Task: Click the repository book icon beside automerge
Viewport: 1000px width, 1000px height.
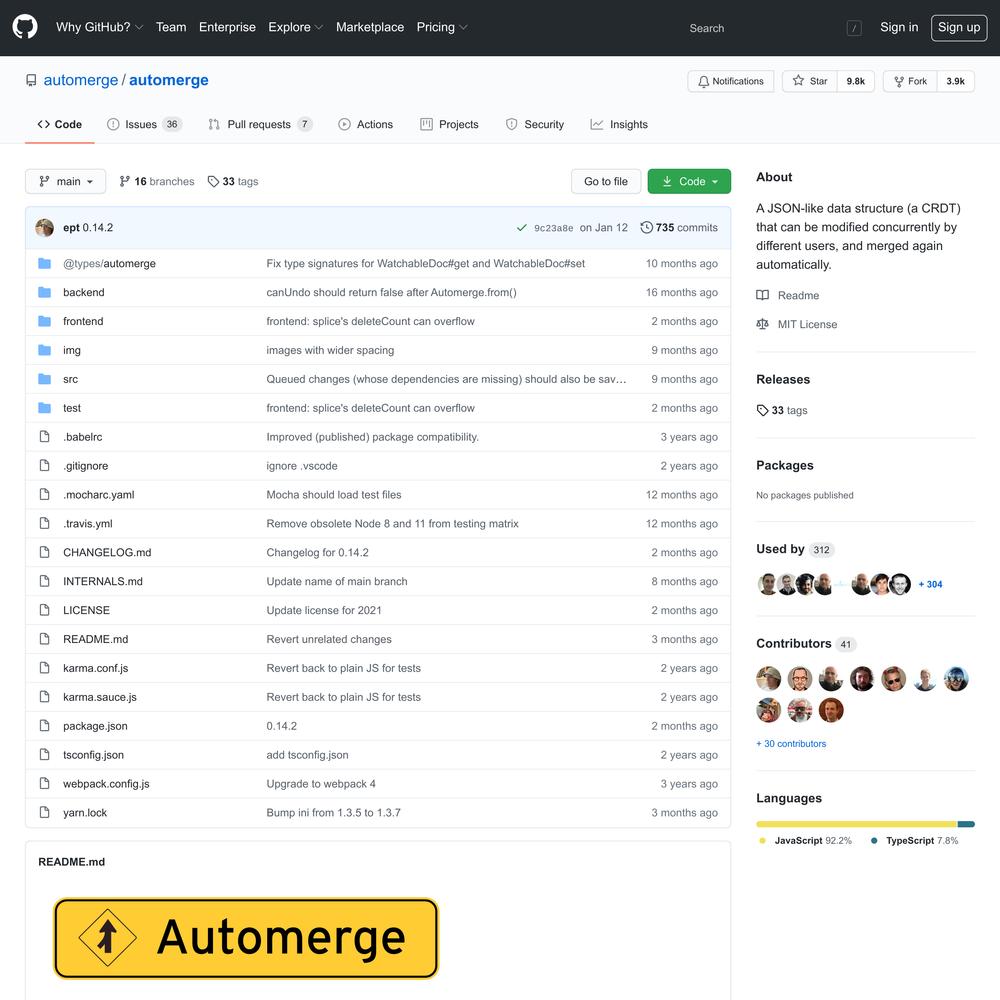Action: pos(31,80)
